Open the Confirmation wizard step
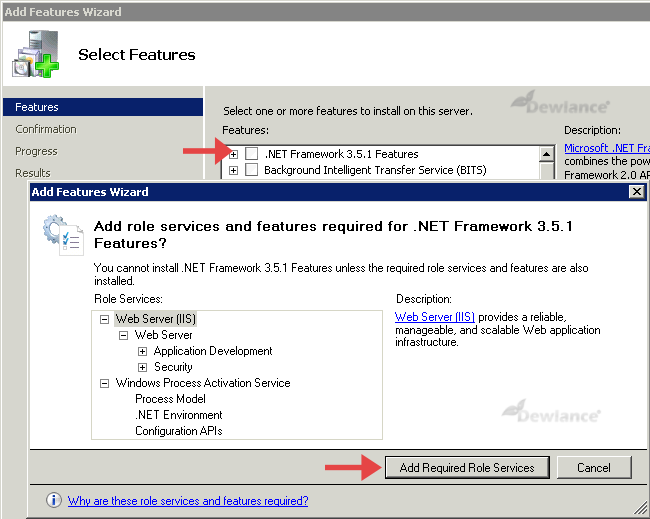 pyautogui.click(x=46, y=129)
